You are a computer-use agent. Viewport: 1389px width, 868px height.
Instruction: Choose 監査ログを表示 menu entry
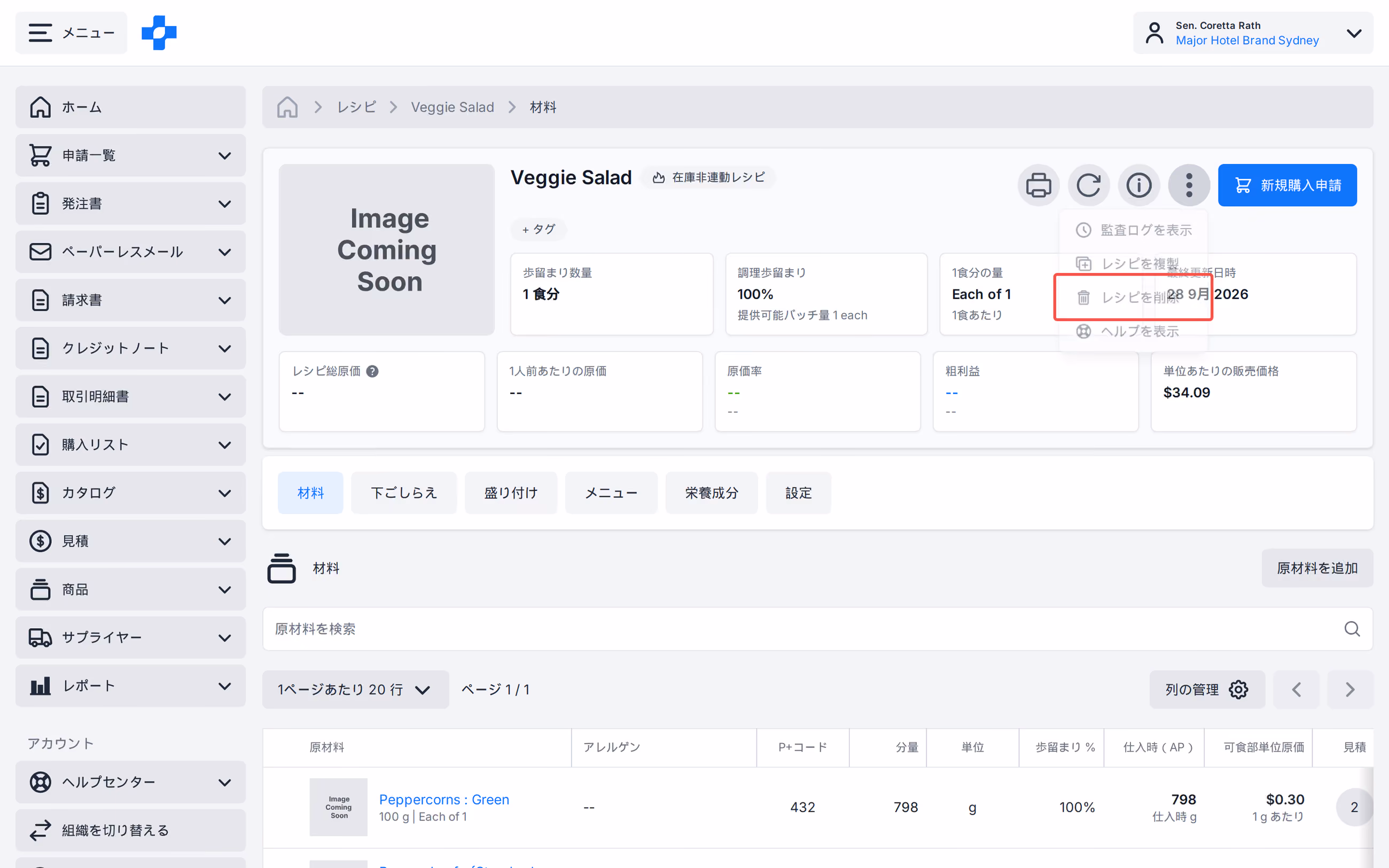pyautogui.click(x=1134, y=230)
